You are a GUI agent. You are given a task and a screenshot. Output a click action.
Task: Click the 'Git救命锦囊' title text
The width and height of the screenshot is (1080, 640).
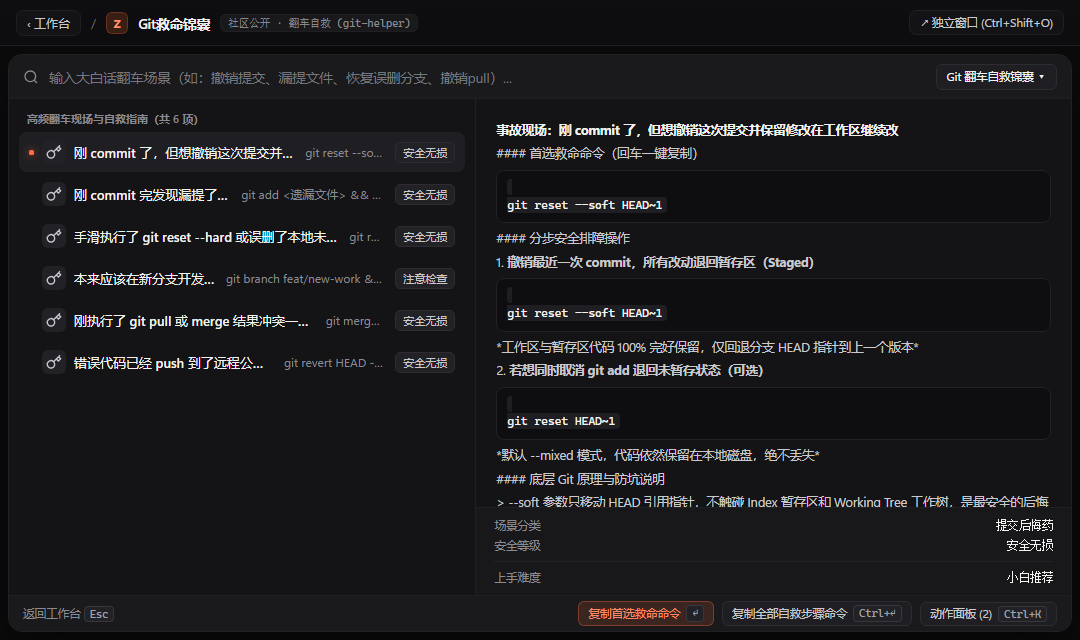coord(174,24)
